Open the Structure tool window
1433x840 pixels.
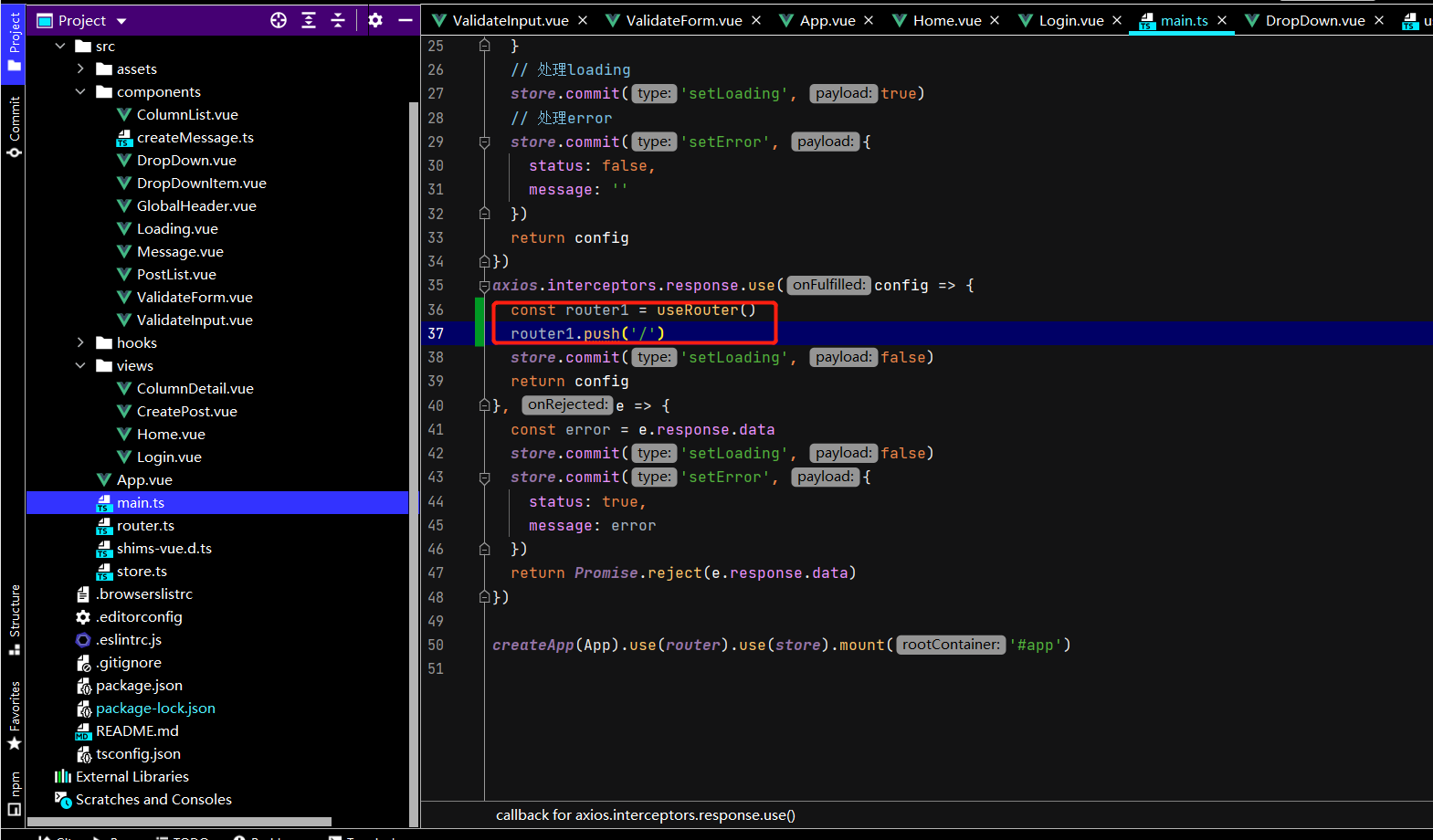15,620
